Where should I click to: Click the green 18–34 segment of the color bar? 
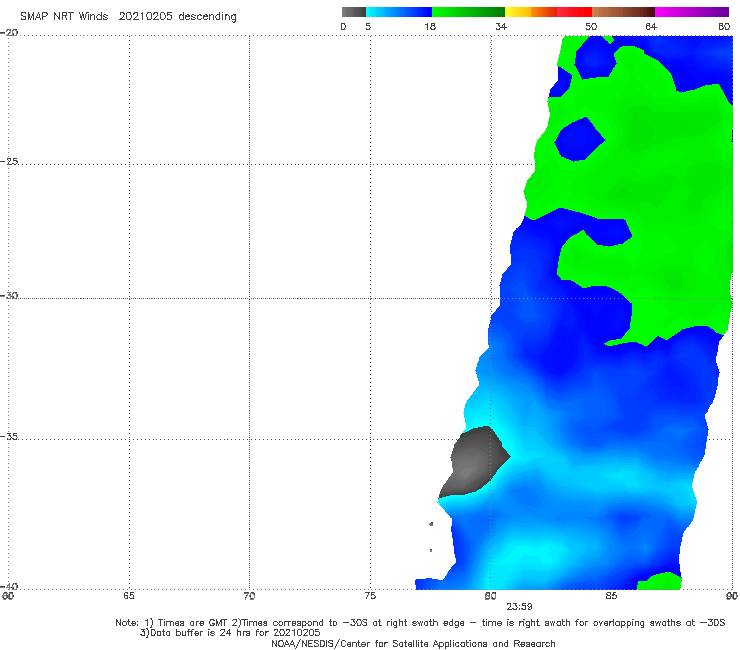pyautogui.click(x=469, y=12)
